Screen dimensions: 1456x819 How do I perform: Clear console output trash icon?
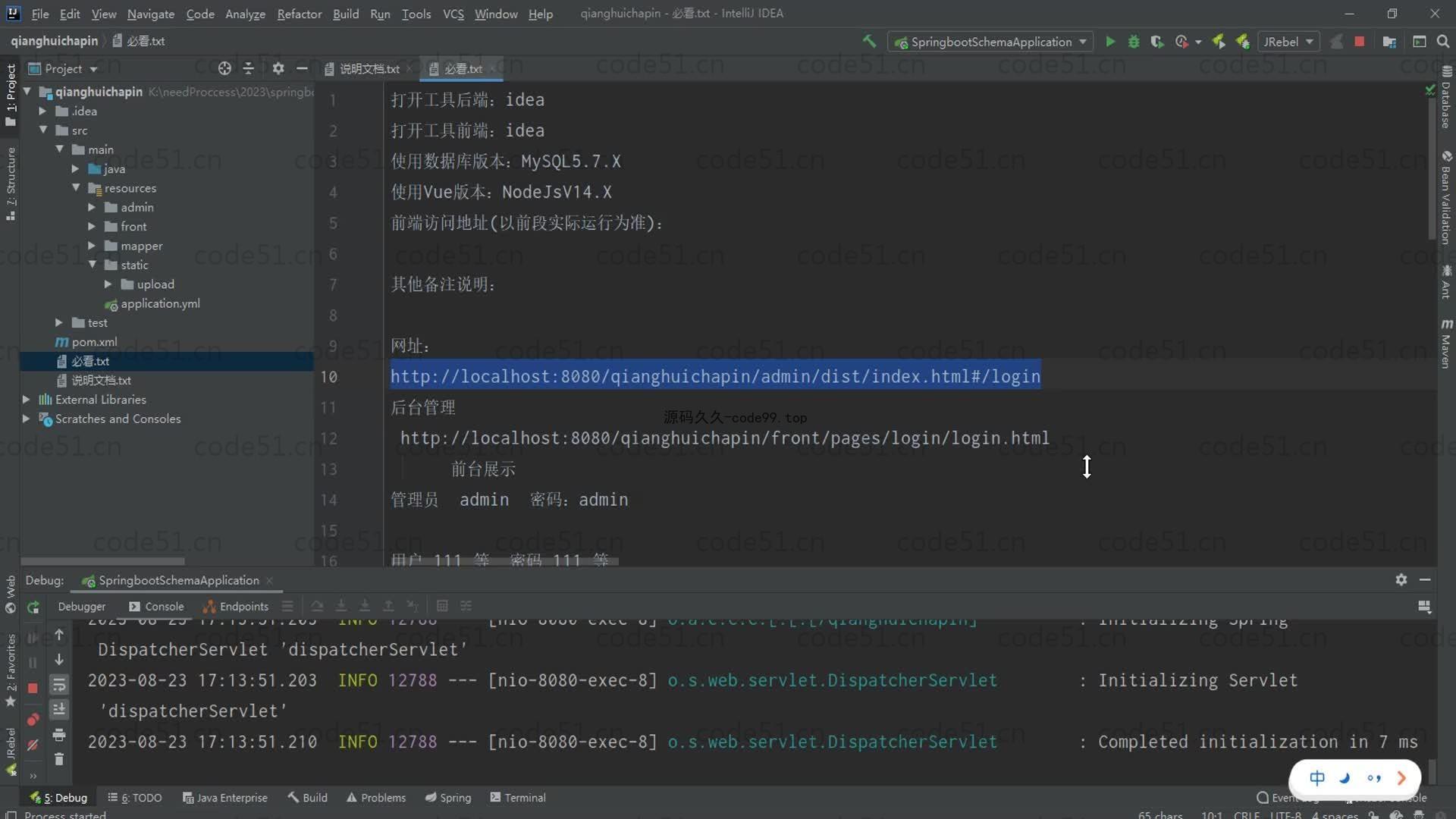pyautogui.click(x=58, y=758)
